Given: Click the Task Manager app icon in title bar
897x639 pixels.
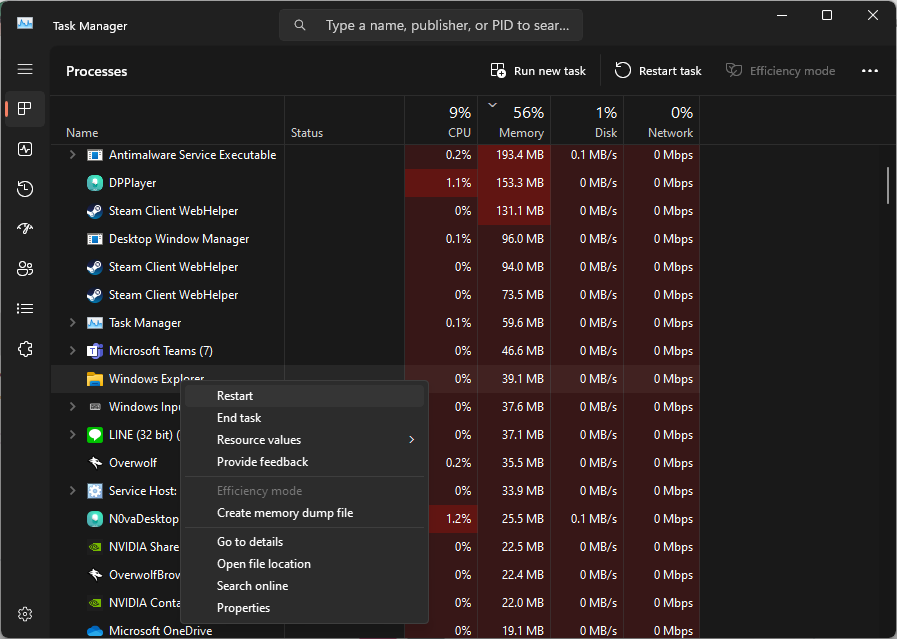Looking at the screenshot, I should [25, 23].
